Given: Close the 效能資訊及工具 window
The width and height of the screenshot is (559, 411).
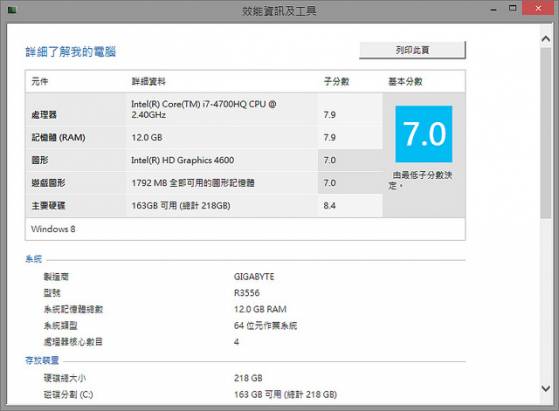Looking at the screenshot, I should pyautogui.click(x=538, y=8).
